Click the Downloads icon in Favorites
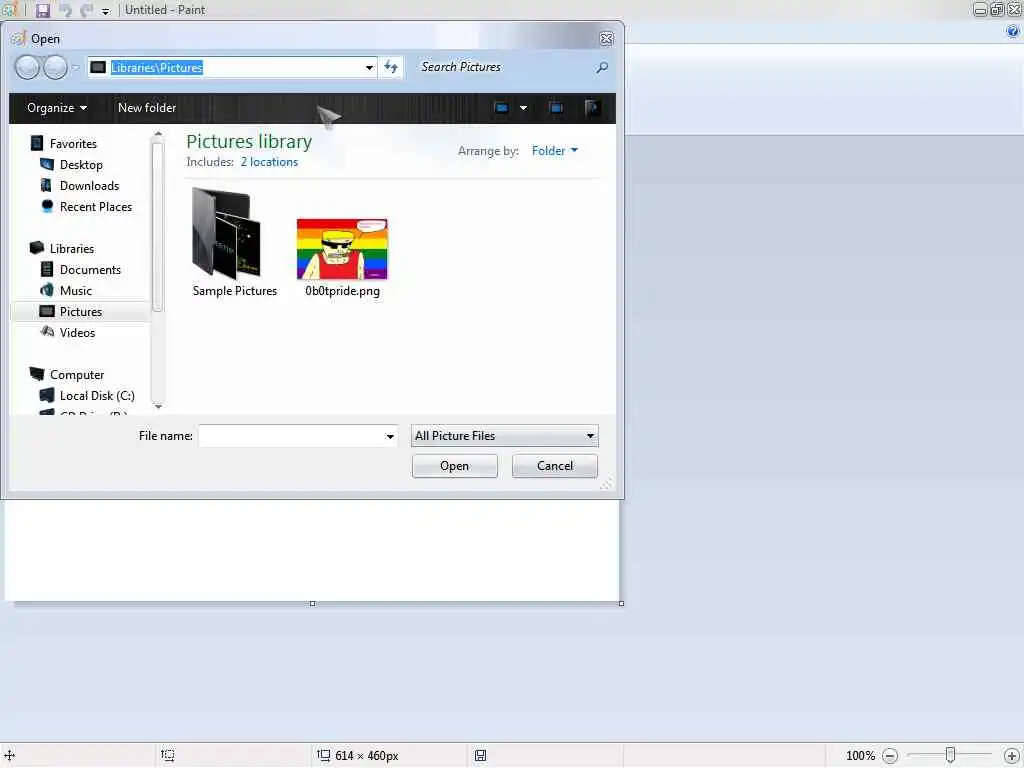Viewport: 1024px width, 768px height. click(x=46, y=185)
